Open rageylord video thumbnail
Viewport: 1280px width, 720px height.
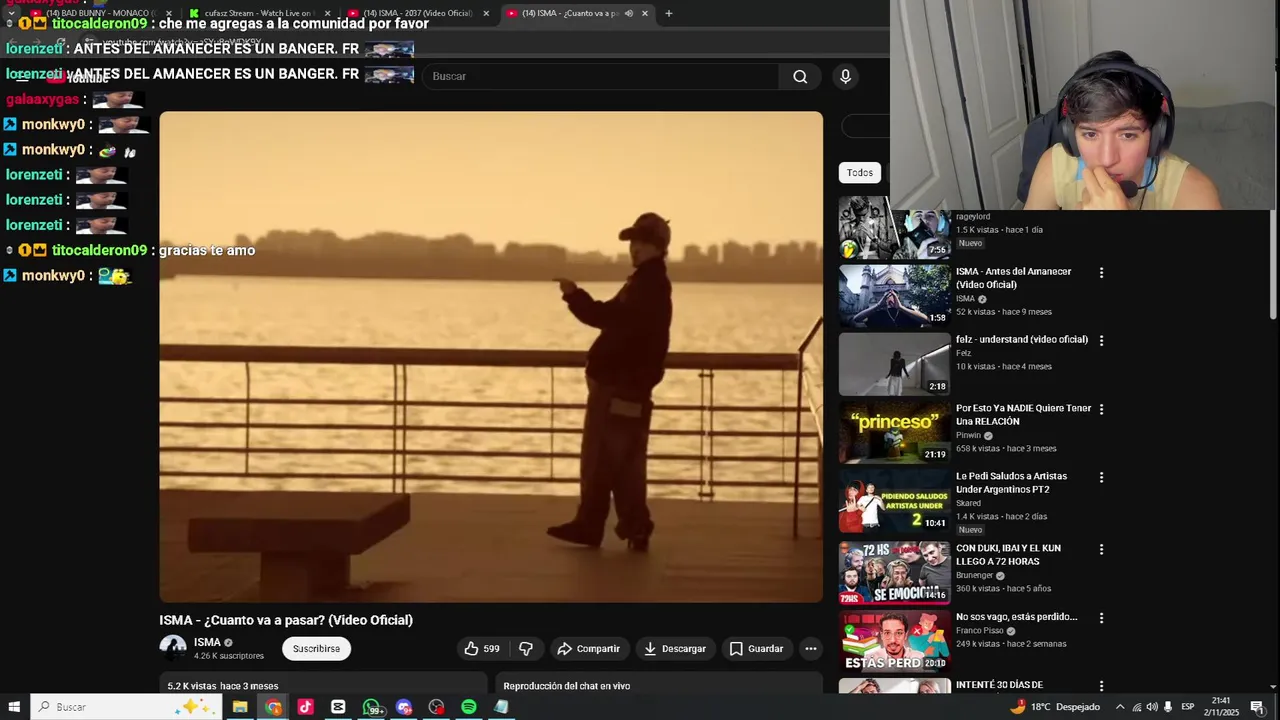point(894,227)
